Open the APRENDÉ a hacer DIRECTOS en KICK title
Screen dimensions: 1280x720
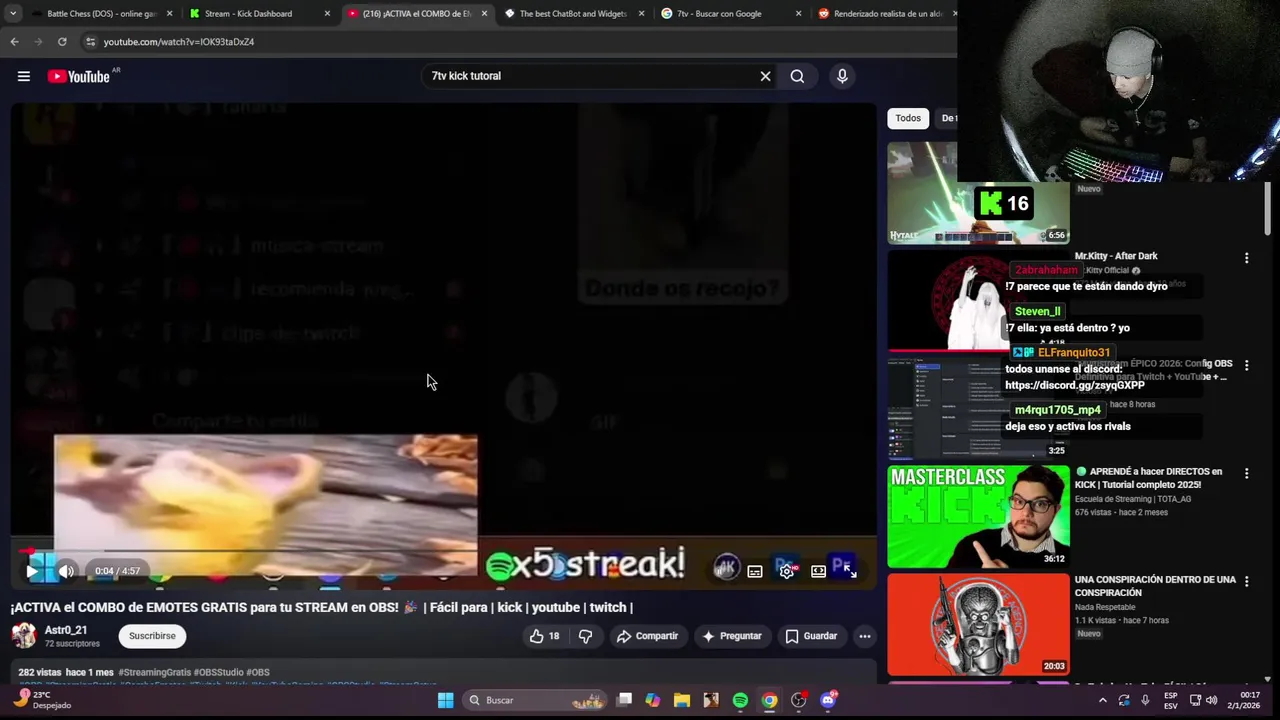tap(1148, 478)
